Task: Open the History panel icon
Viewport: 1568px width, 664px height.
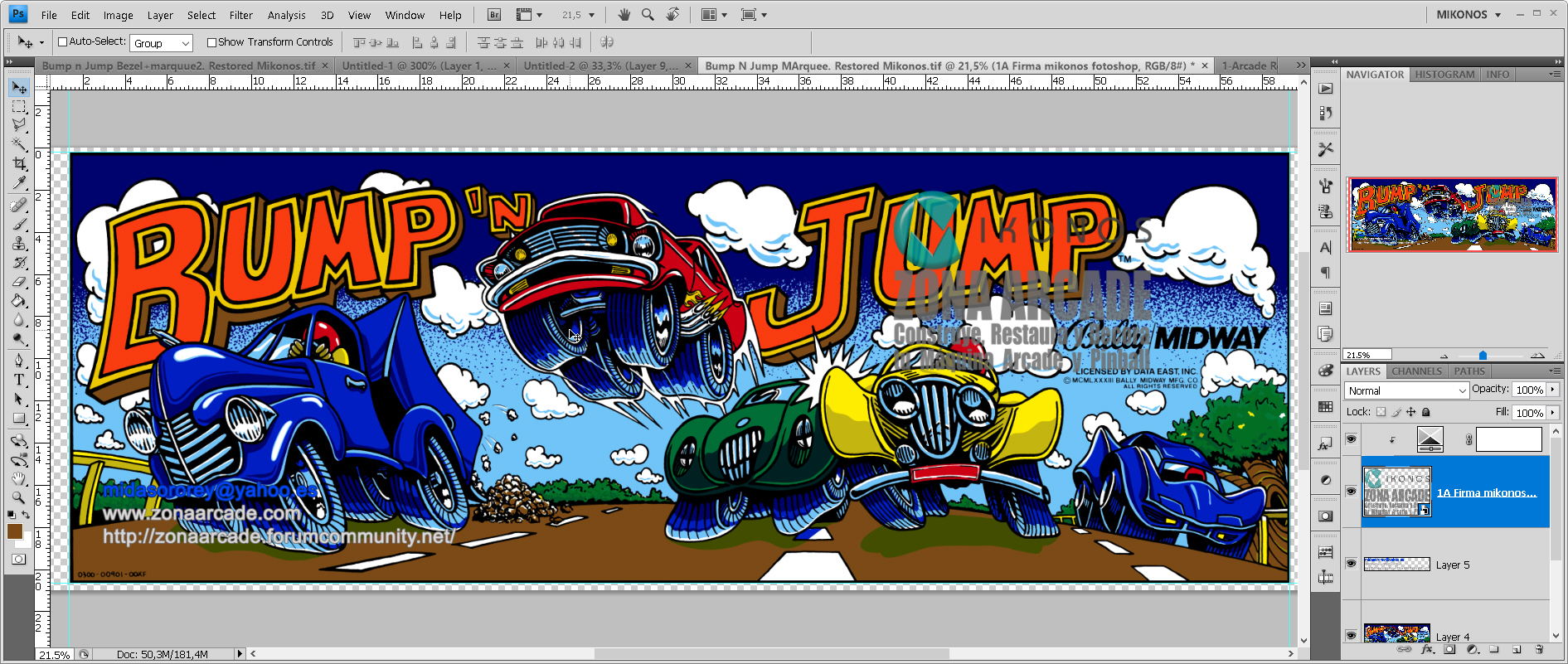Action: point(1325,113)
